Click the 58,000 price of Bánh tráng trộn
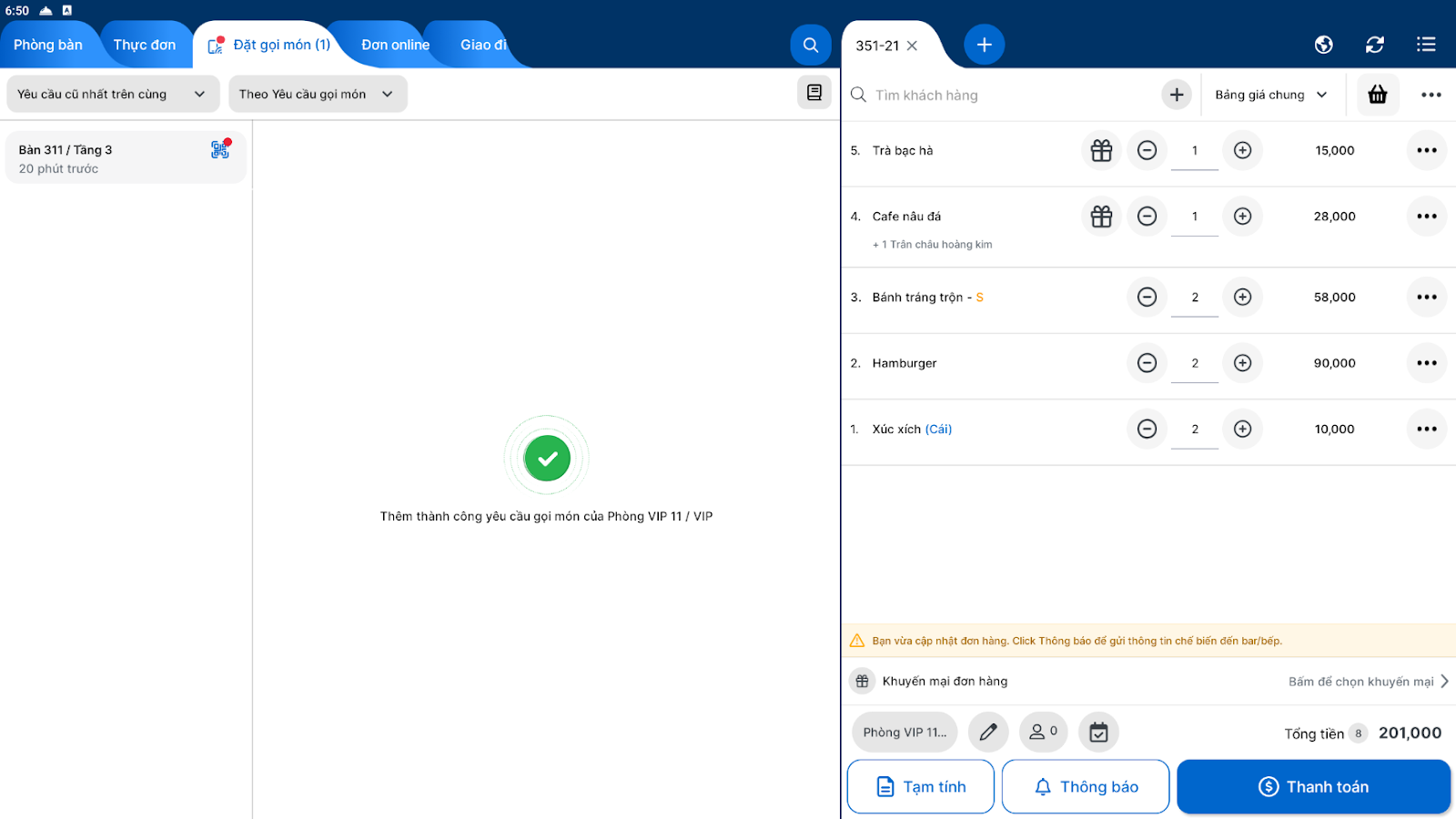Screen dimensions: 1456x819 1334,297
